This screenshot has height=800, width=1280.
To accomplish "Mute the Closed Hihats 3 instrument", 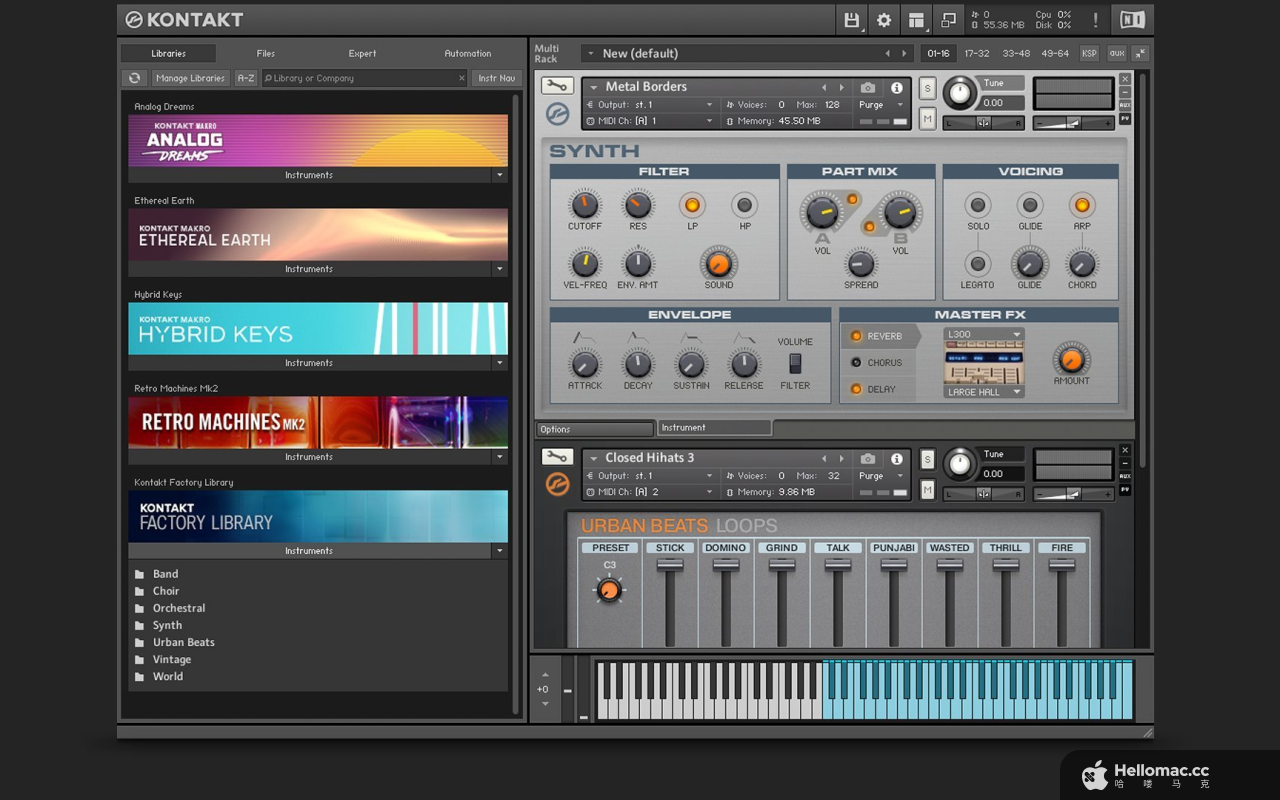I will [x=927, y=489].
